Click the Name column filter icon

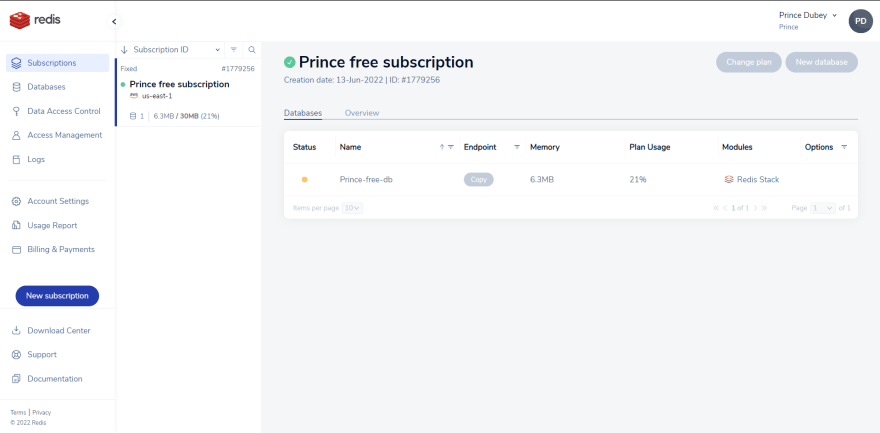451,147
